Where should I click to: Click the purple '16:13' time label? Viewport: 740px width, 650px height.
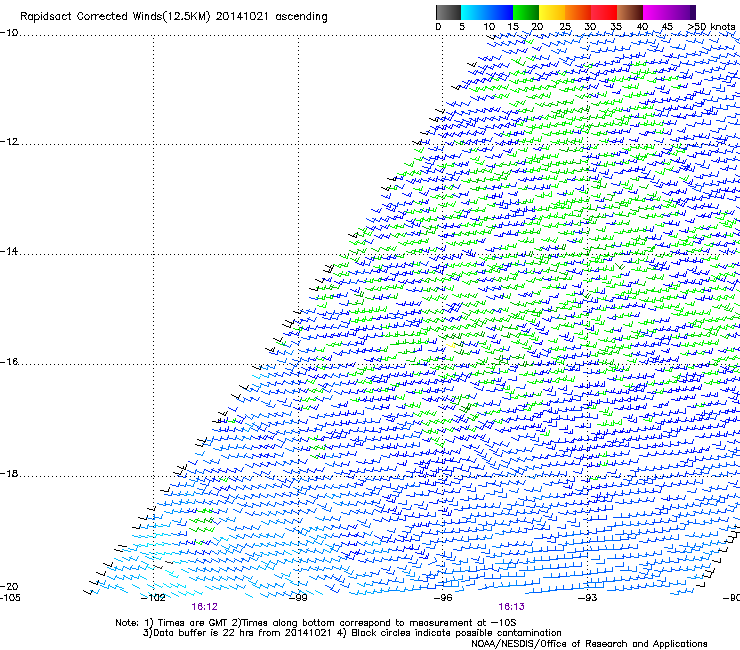[512, 607]
